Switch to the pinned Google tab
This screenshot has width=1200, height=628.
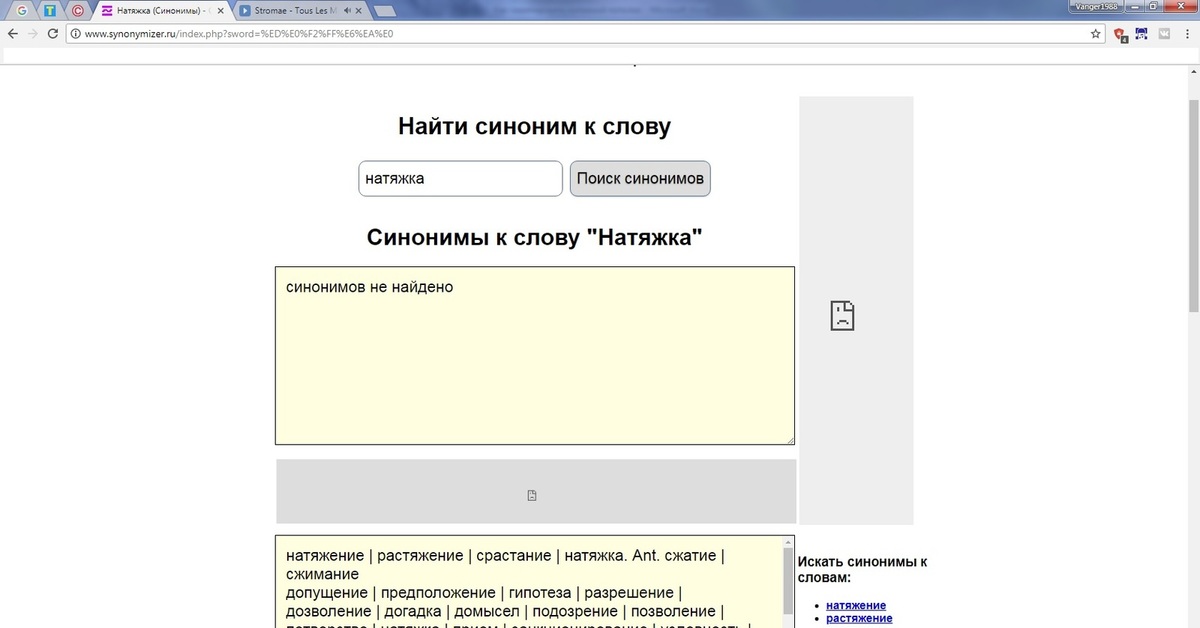coord(22,11)
